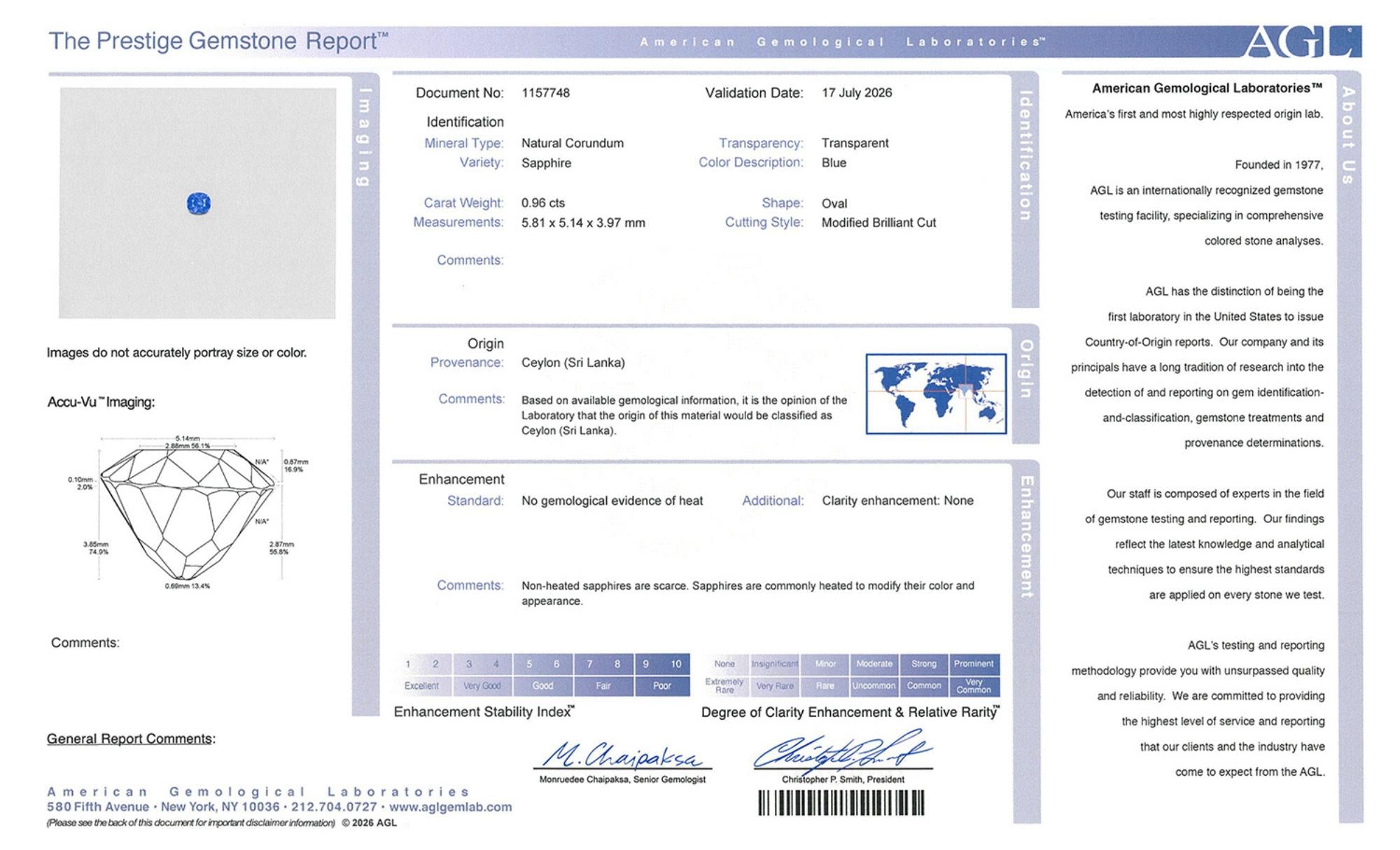Click the 'Prominent' clarity scale cell
Screen dimensions: 1400x850
click(x=974, y=664)
